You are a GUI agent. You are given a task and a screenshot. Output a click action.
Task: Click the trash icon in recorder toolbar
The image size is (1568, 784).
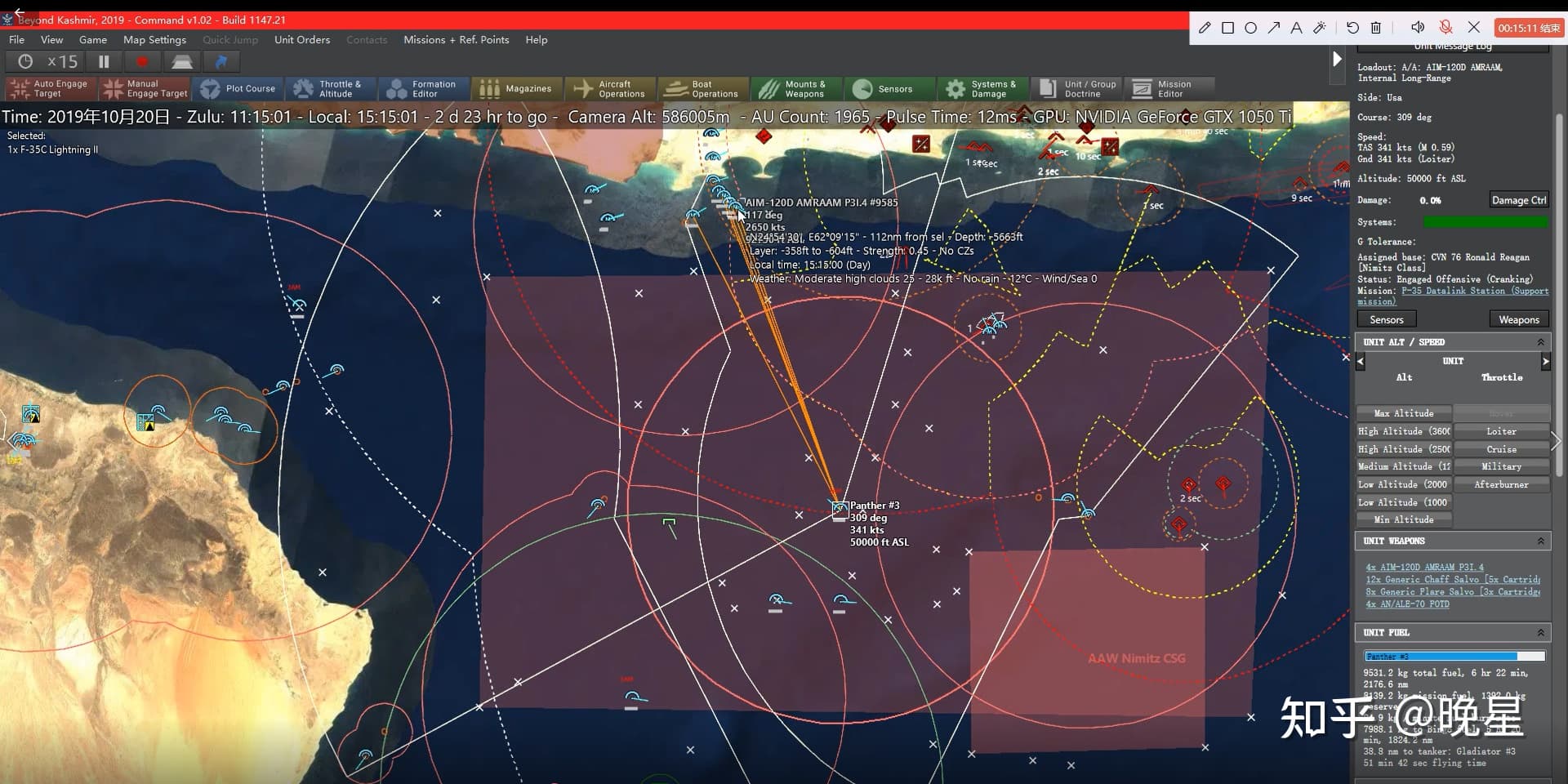[1376, 28]
